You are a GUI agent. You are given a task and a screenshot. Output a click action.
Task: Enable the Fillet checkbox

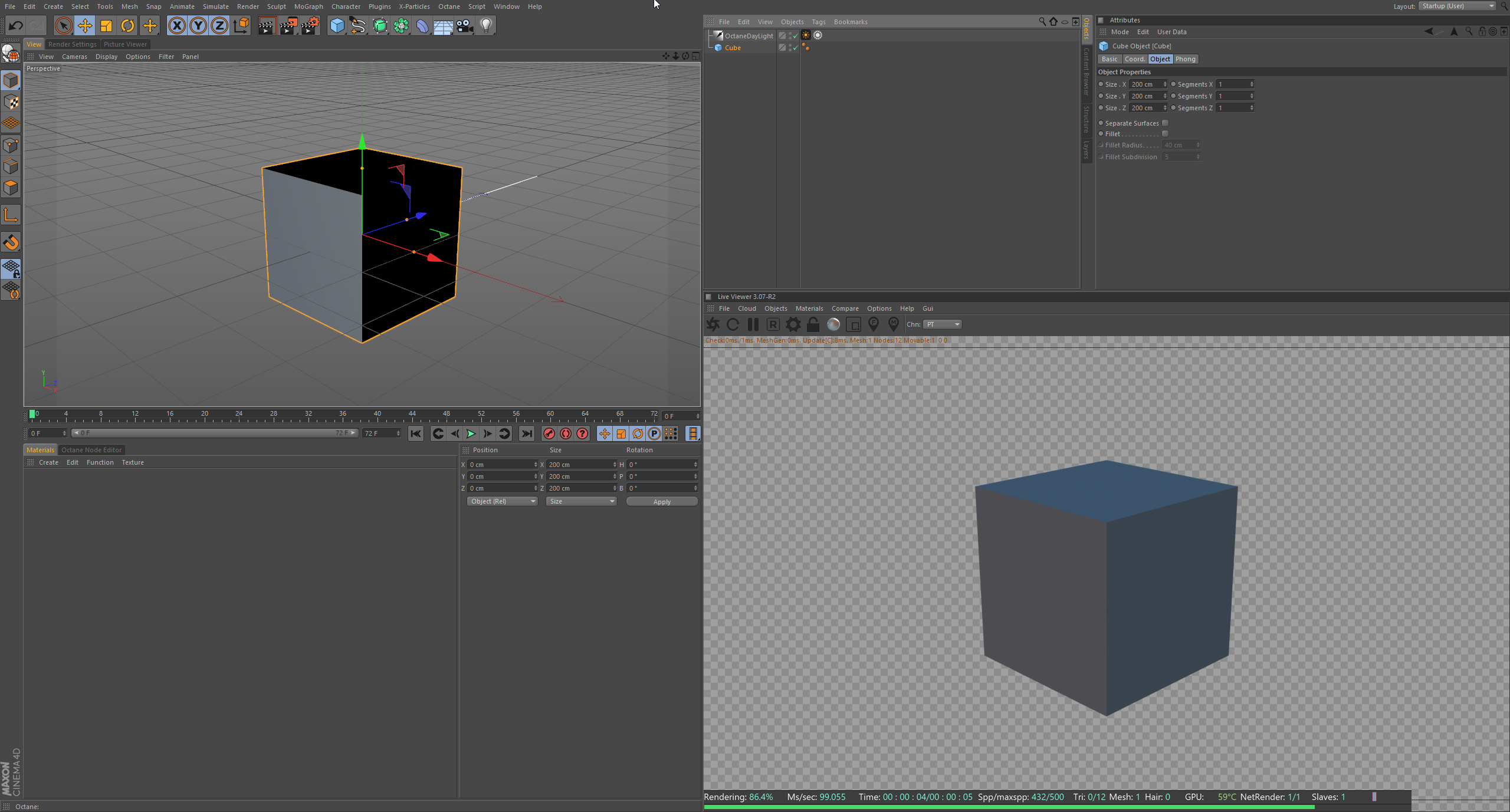[1165, 134]
